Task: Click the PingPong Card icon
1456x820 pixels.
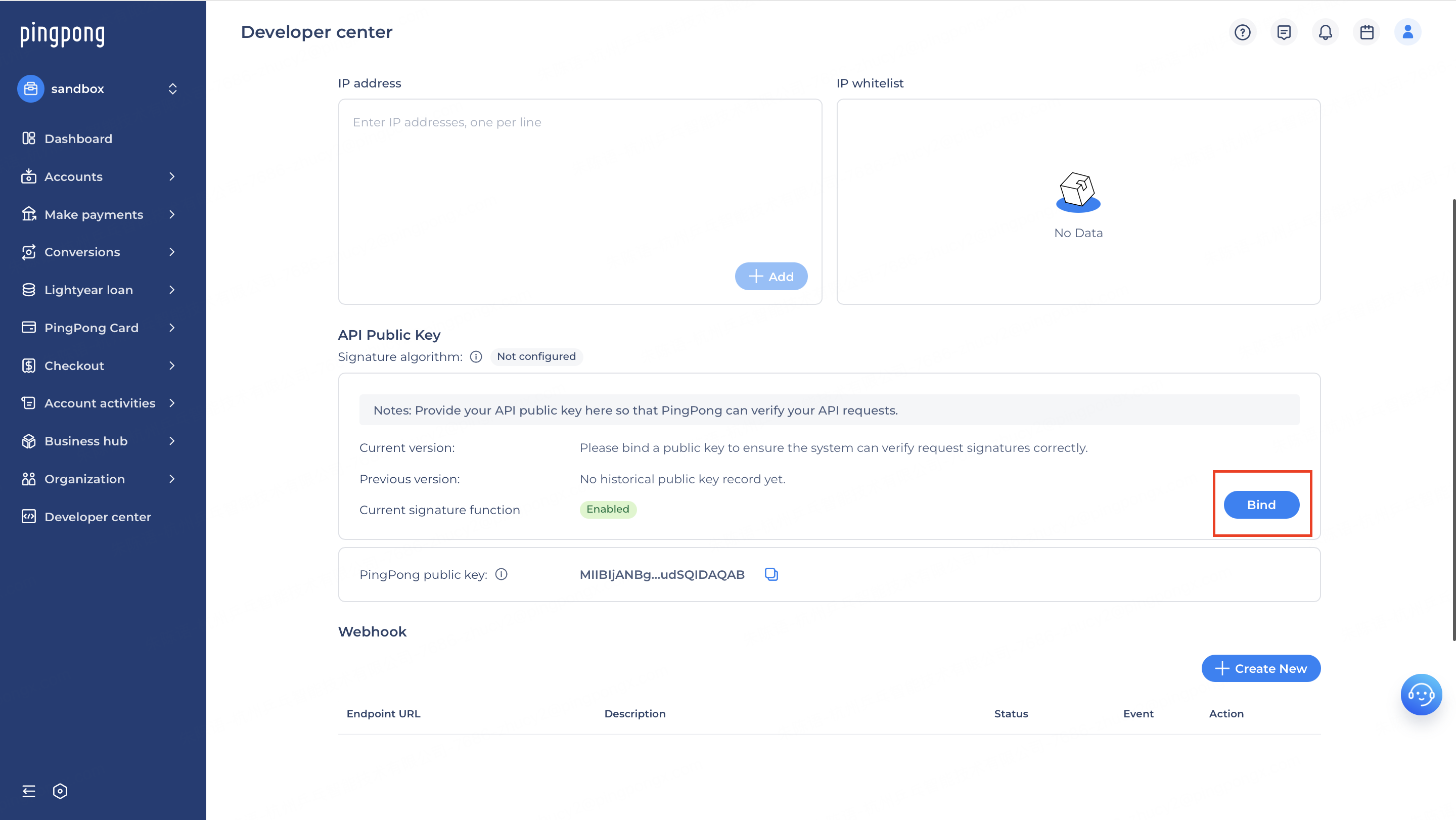Action: (29, 328)
